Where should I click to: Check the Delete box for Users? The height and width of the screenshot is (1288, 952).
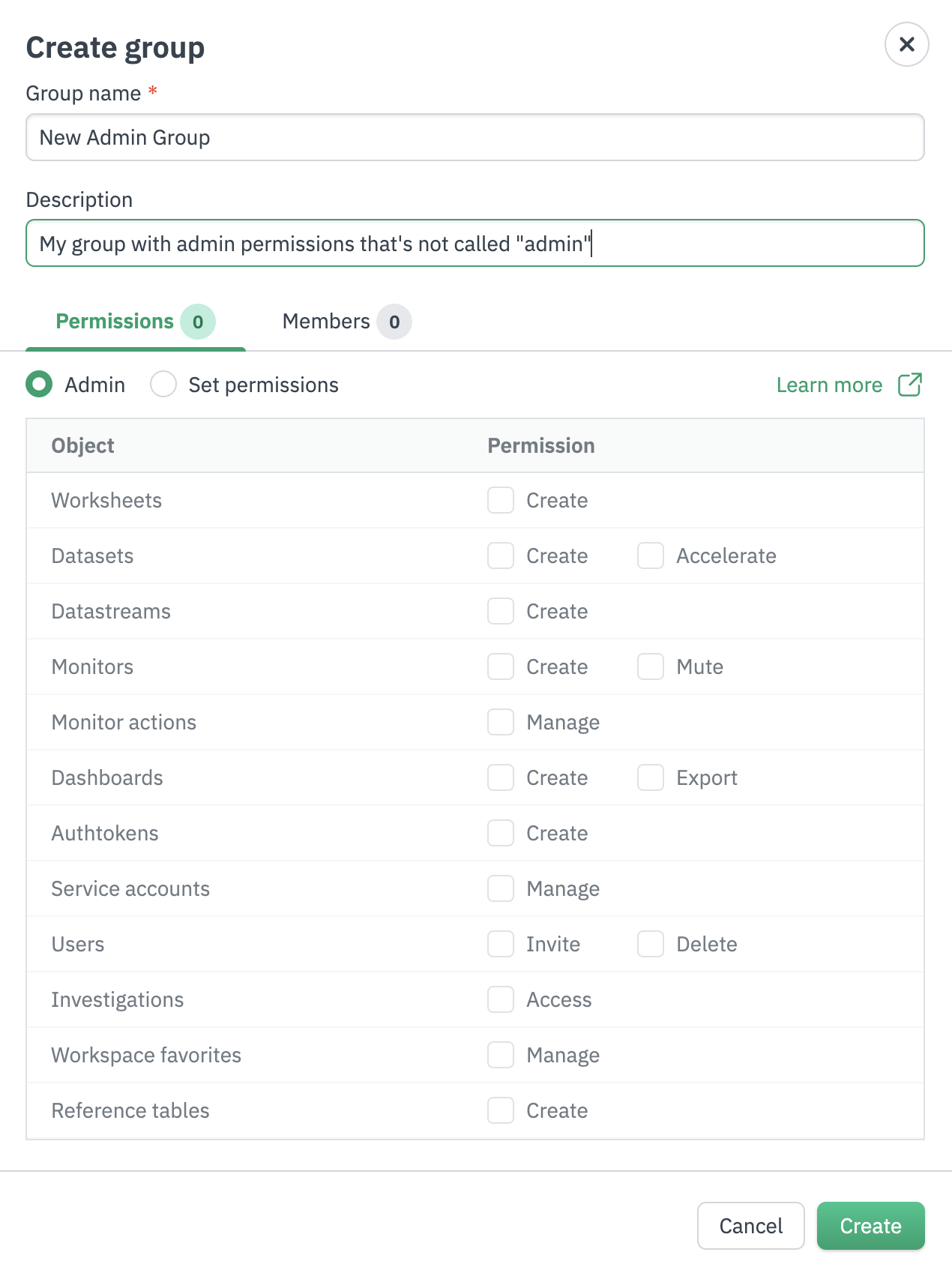pos(651,944)
